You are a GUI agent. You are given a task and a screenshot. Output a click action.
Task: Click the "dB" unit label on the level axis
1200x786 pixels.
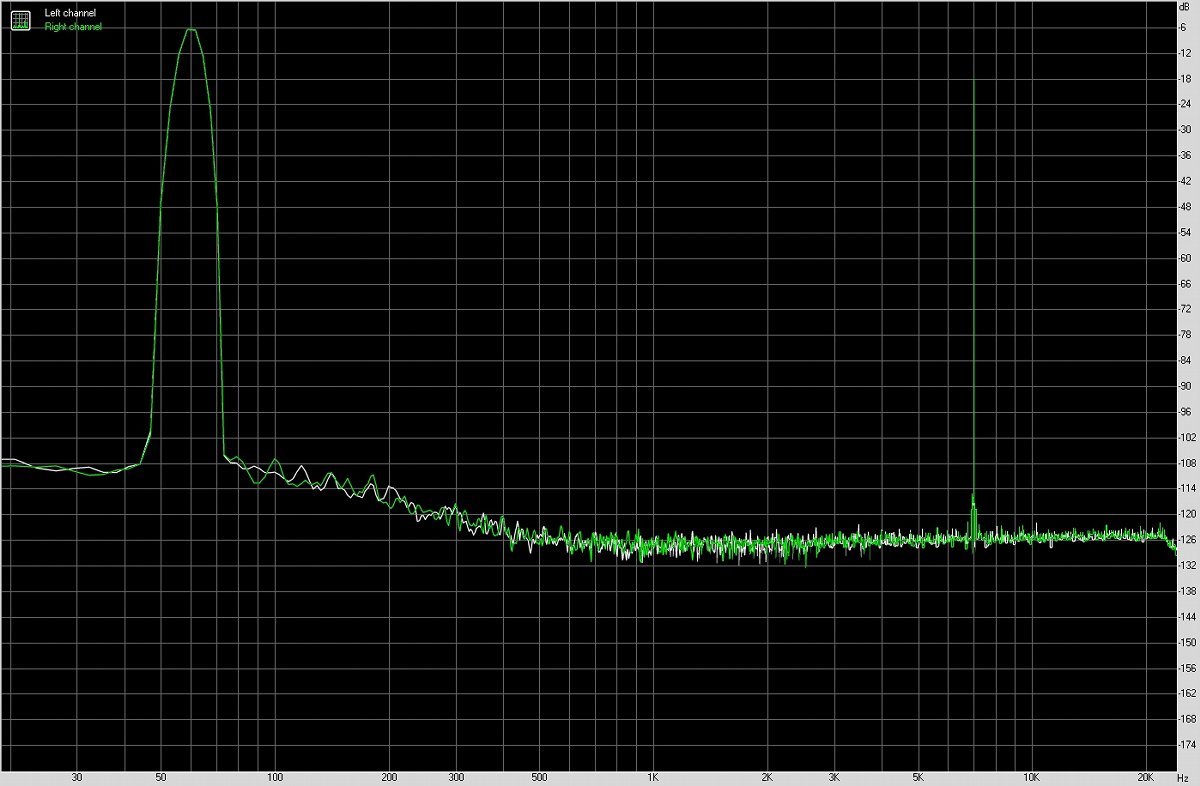(1185, 9)
